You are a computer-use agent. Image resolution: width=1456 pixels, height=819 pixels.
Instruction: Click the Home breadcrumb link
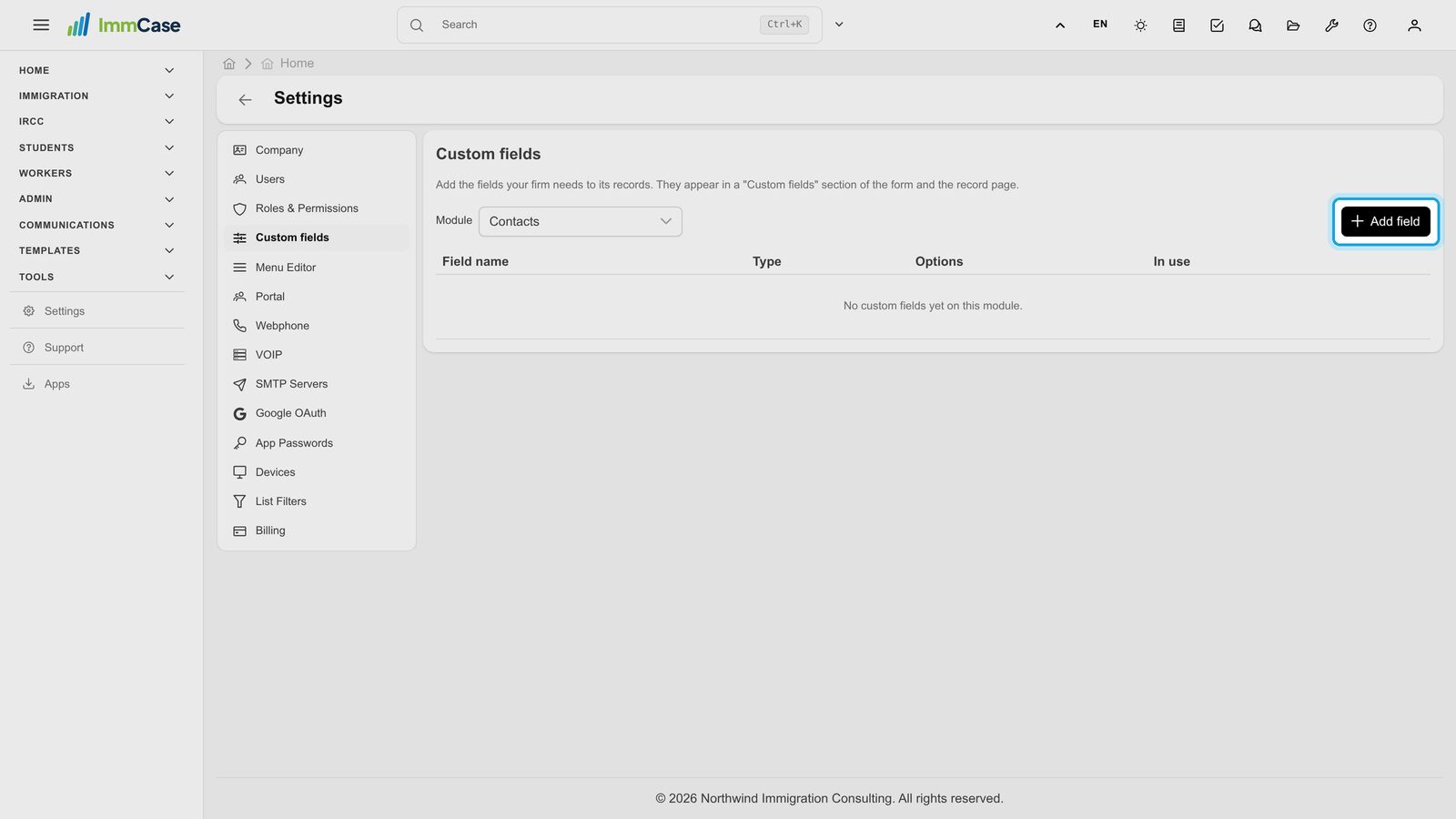(288, 64)
